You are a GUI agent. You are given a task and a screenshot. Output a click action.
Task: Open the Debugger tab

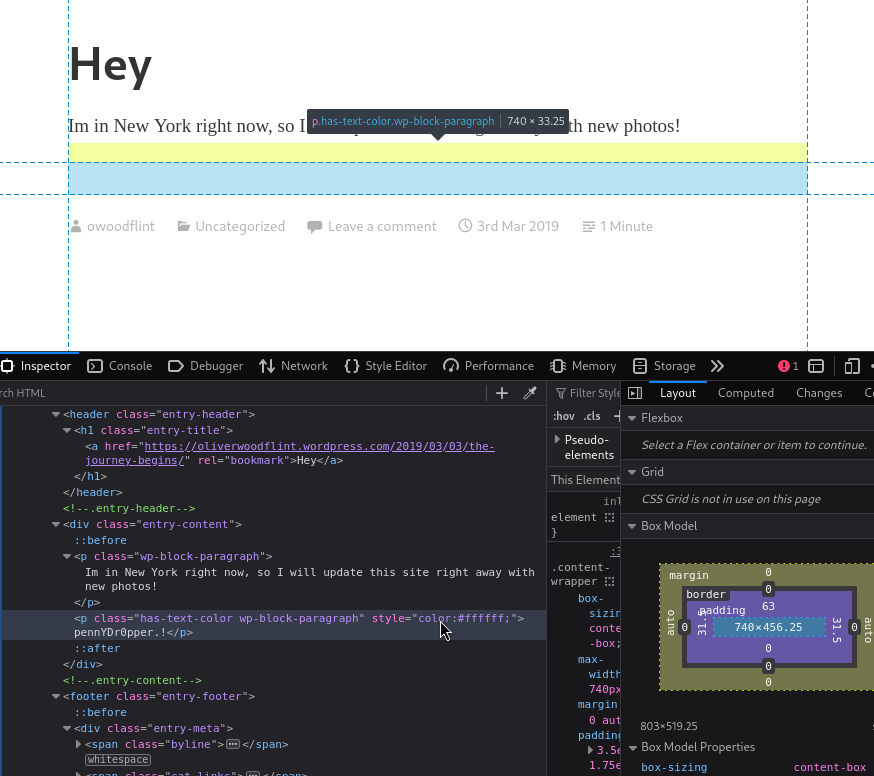pos(206,366)
